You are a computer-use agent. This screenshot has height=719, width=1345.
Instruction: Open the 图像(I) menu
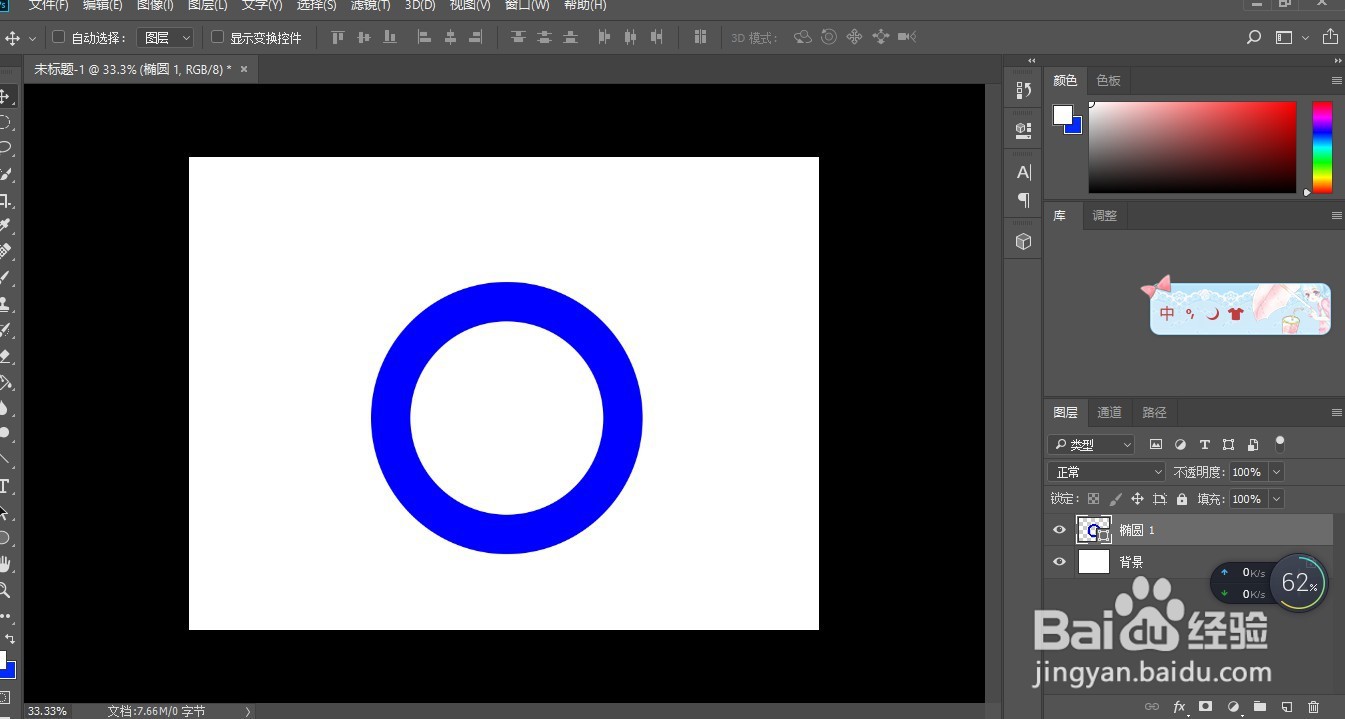point(155,6)
